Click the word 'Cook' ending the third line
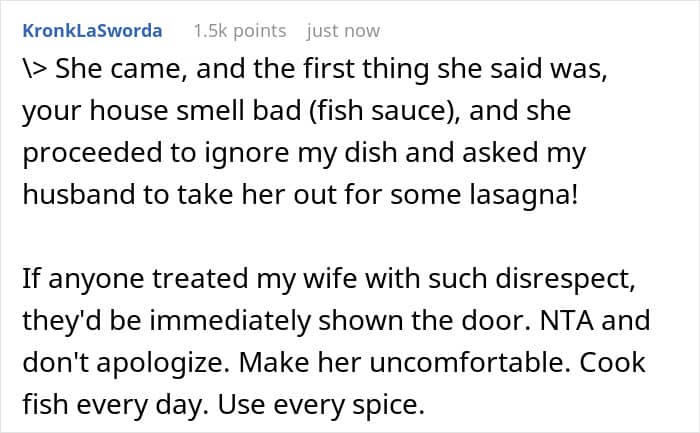 (612, 362)
